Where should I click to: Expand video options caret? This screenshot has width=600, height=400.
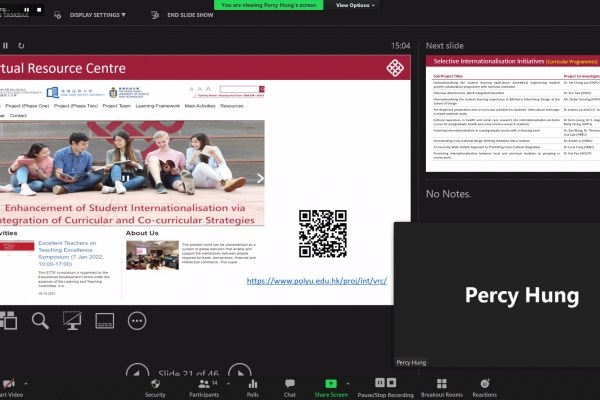pyautogui.click(x=26, y=384)
